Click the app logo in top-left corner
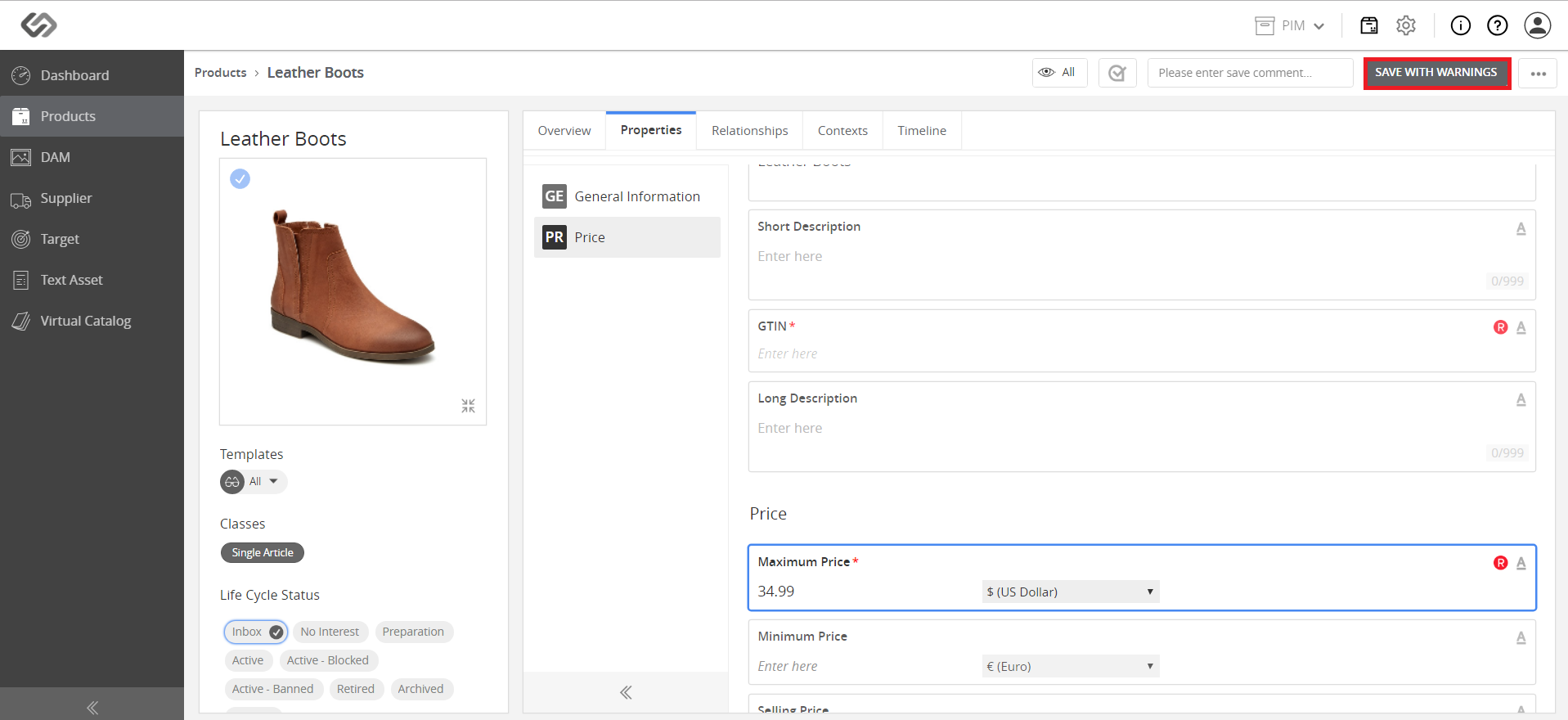The width and height of the screenshot is (1568, 720). [38, 25]
